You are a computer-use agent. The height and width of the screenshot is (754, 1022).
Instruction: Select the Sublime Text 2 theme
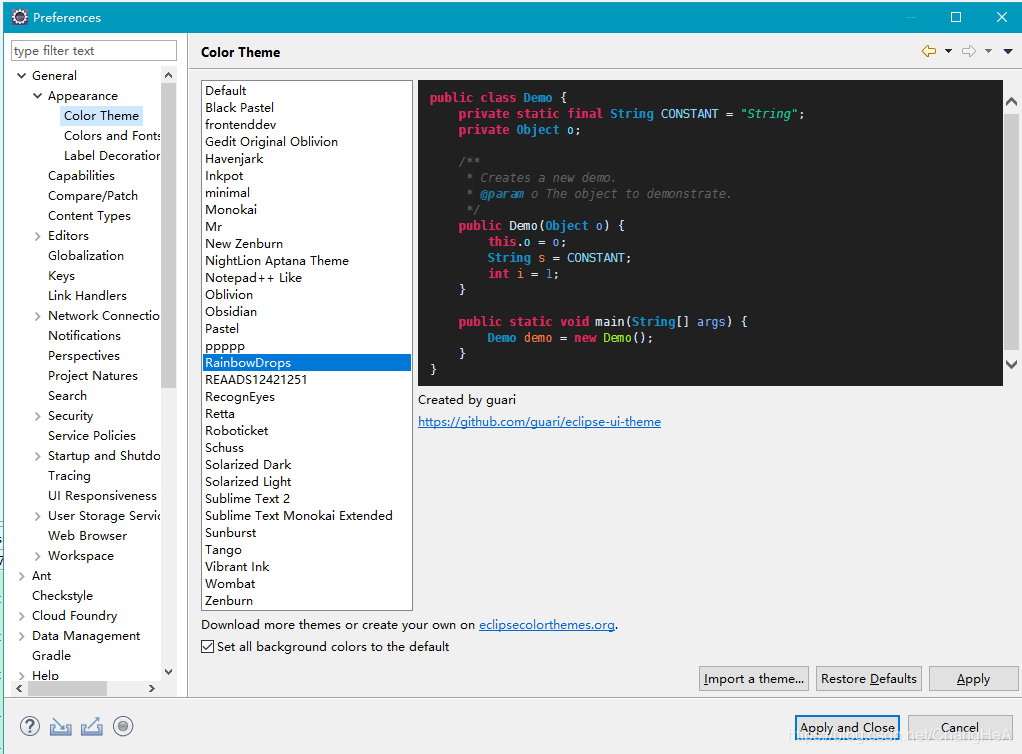(307, 499)
